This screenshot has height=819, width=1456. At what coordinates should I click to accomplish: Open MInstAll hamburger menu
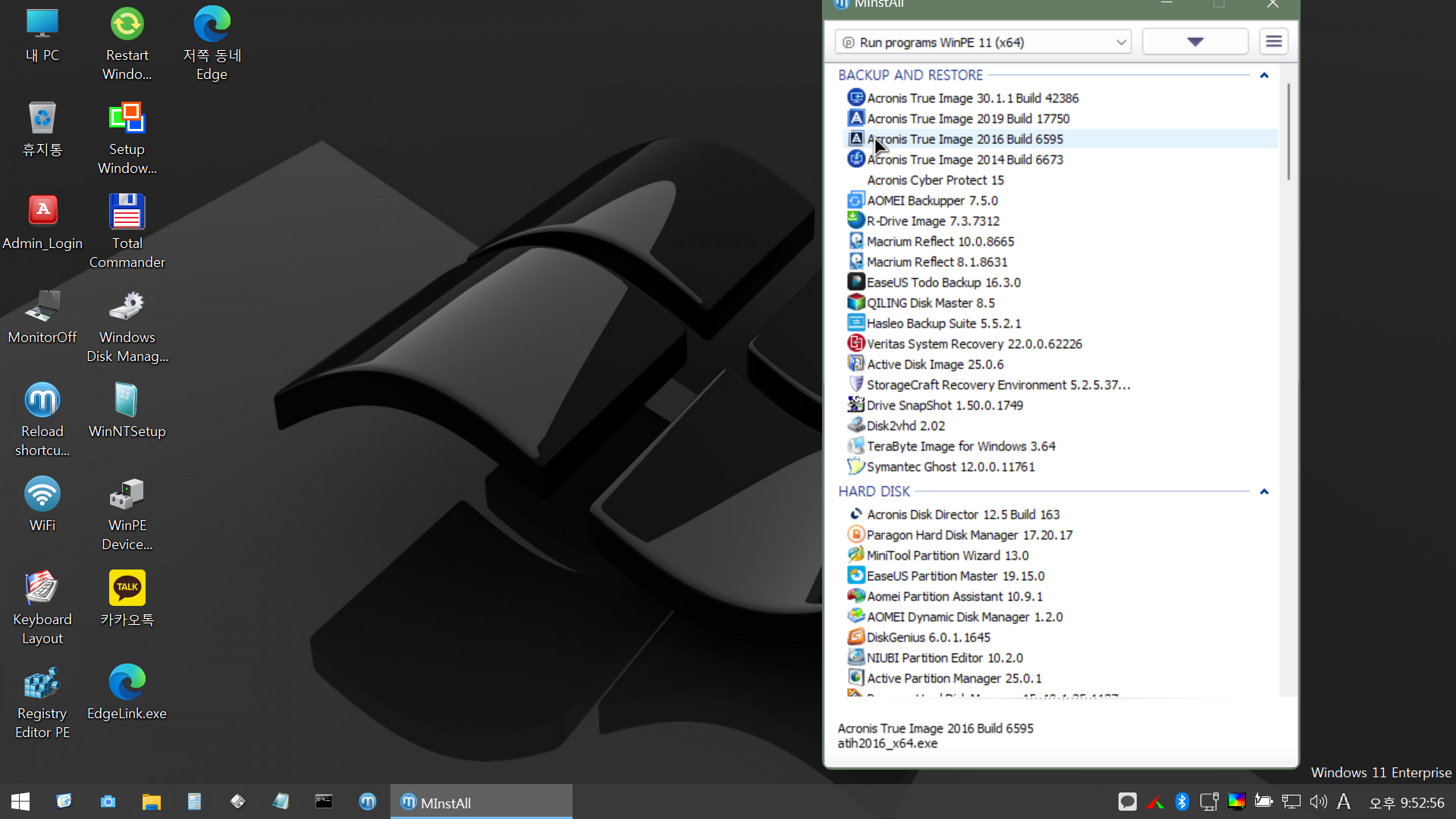coord(1274,42)
